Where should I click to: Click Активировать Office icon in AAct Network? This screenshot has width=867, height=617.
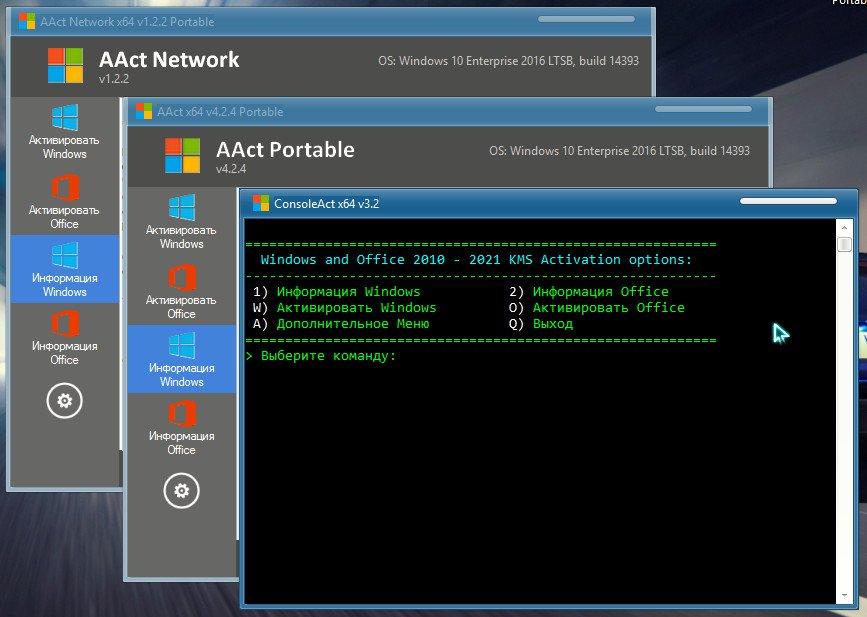(x=65, y=188)
